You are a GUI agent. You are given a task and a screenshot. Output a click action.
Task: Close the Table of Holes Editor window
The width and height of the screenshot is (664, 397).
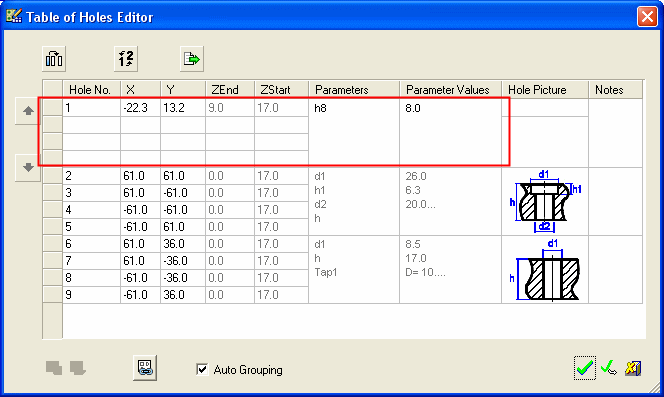647,17
